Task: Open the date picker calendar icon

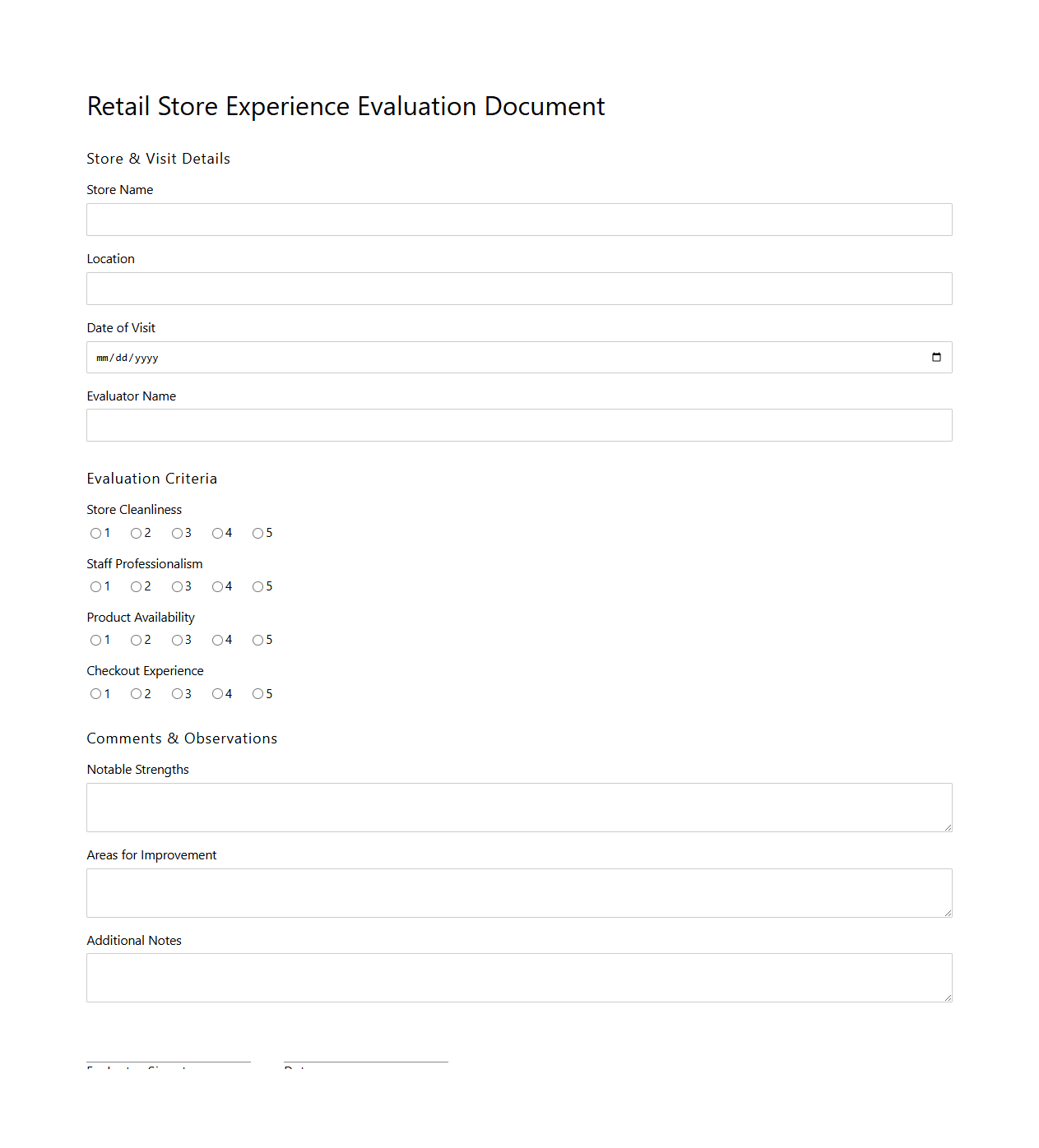Action: [x=936, y=357]
